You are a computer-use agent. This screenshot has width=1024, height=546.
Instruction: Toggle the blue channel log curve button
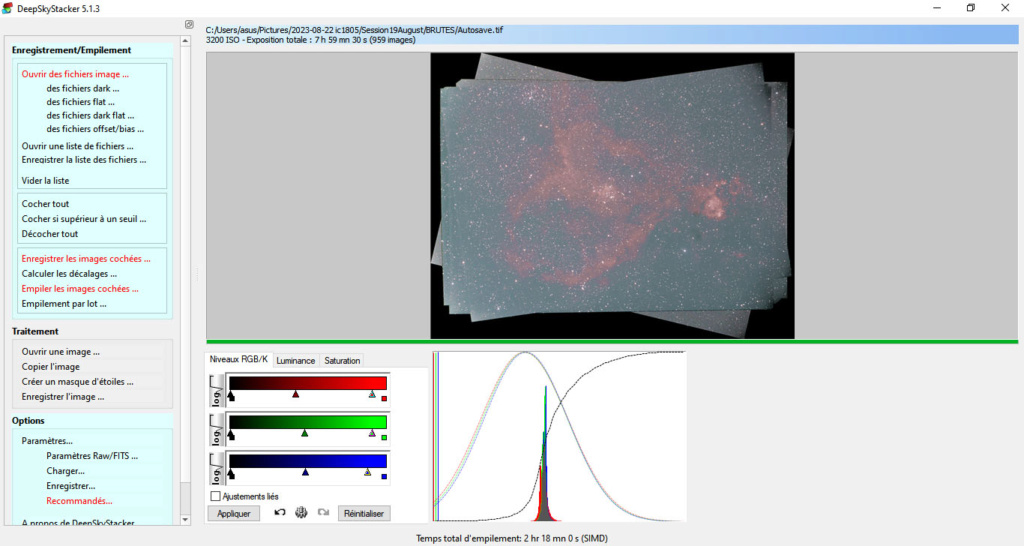click(216, 467)
